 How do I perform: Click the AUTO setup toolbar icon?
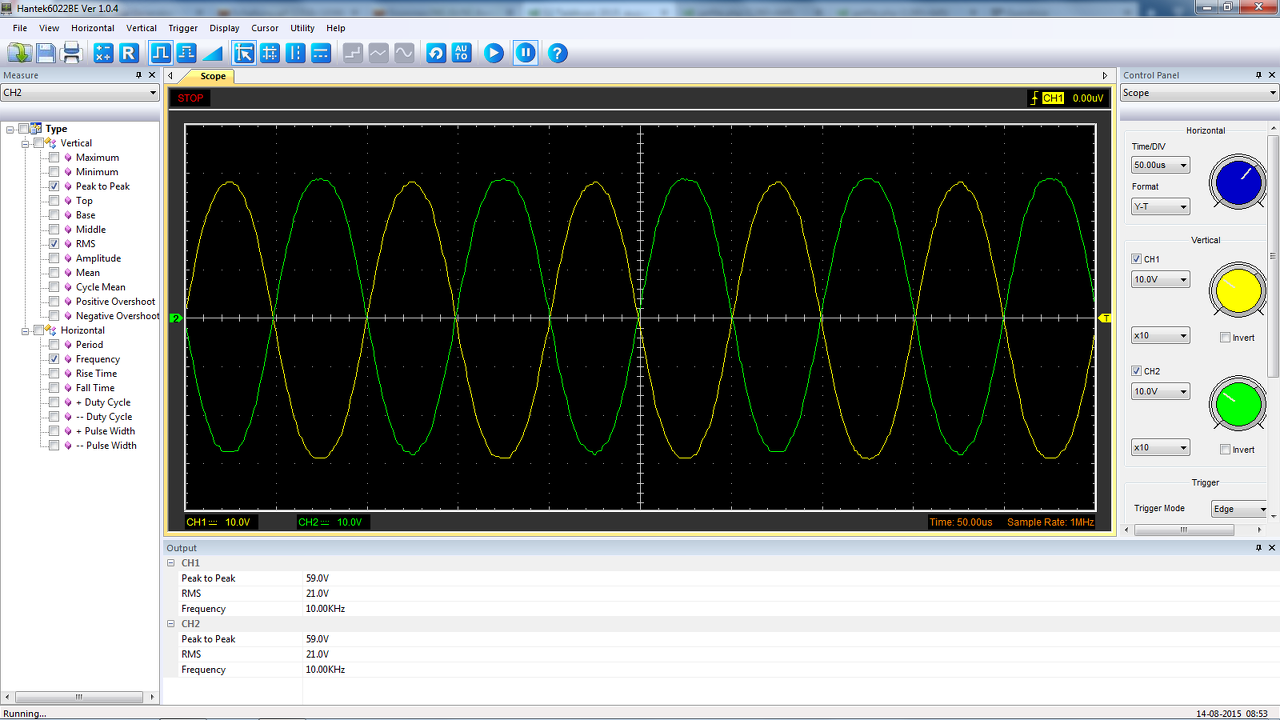461,53
